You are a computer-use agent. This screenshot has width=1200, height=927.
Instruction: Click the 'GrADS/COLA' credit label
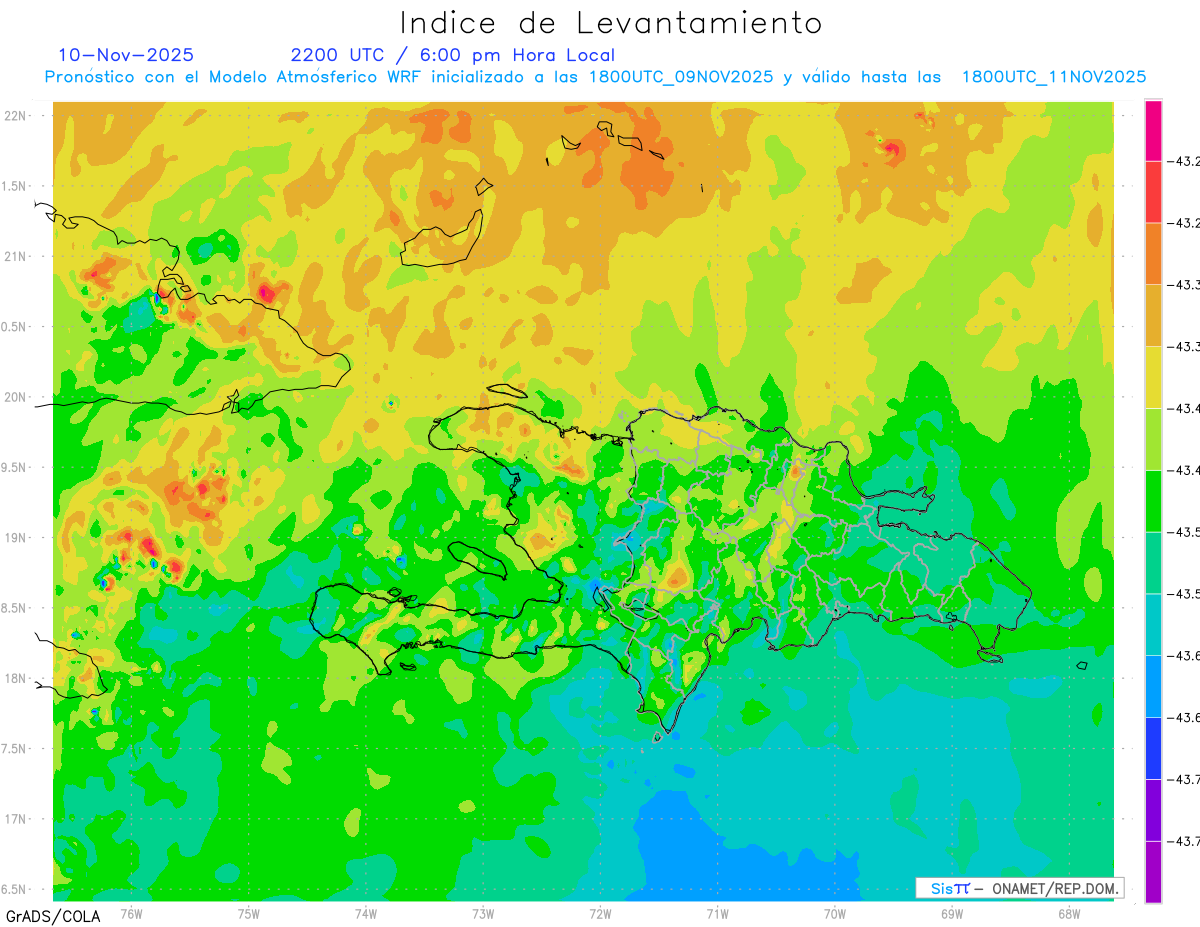[x=53, y=916]
